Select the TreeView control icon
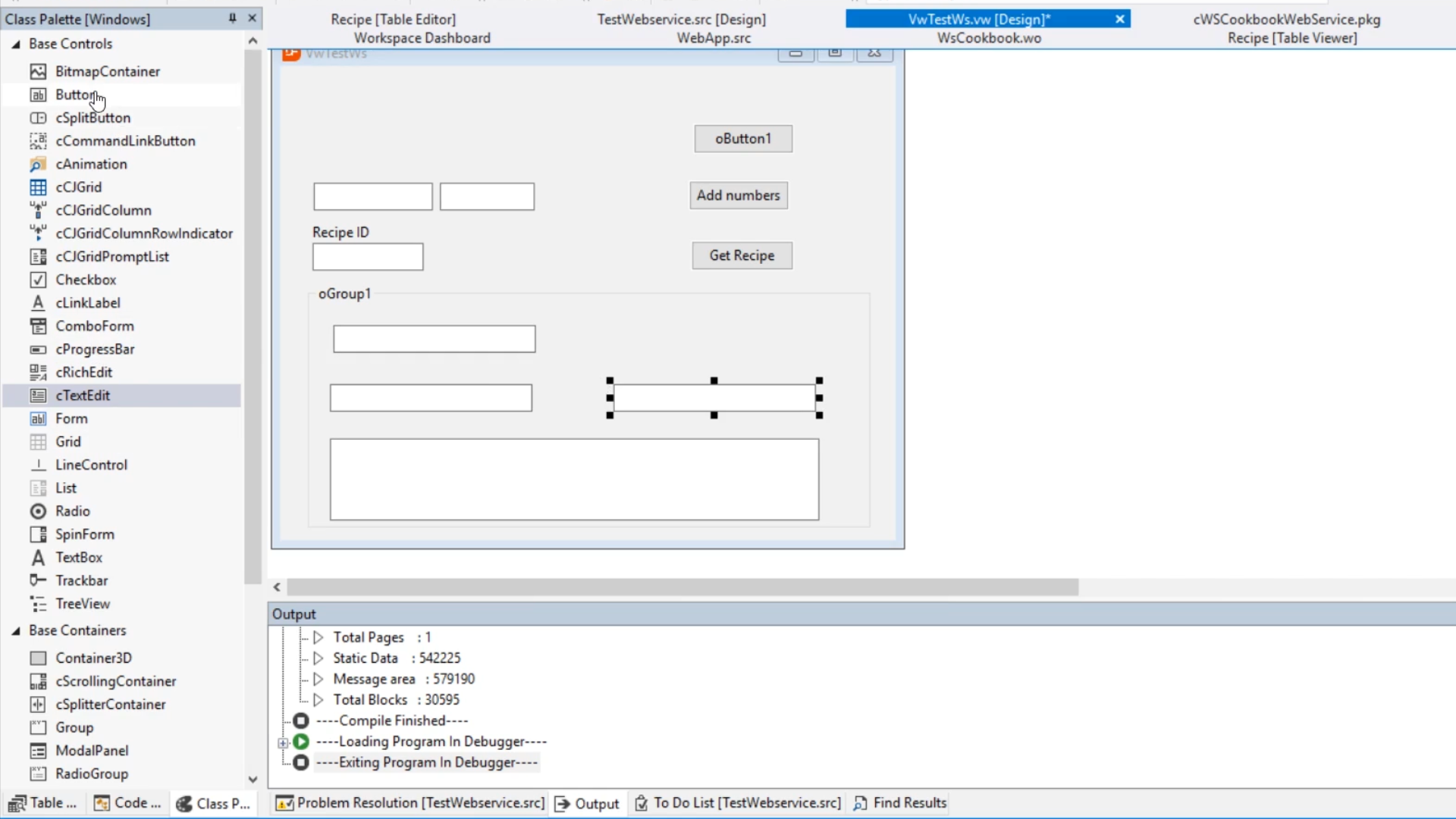This screenshot has height=819, width=1456. 38,604
